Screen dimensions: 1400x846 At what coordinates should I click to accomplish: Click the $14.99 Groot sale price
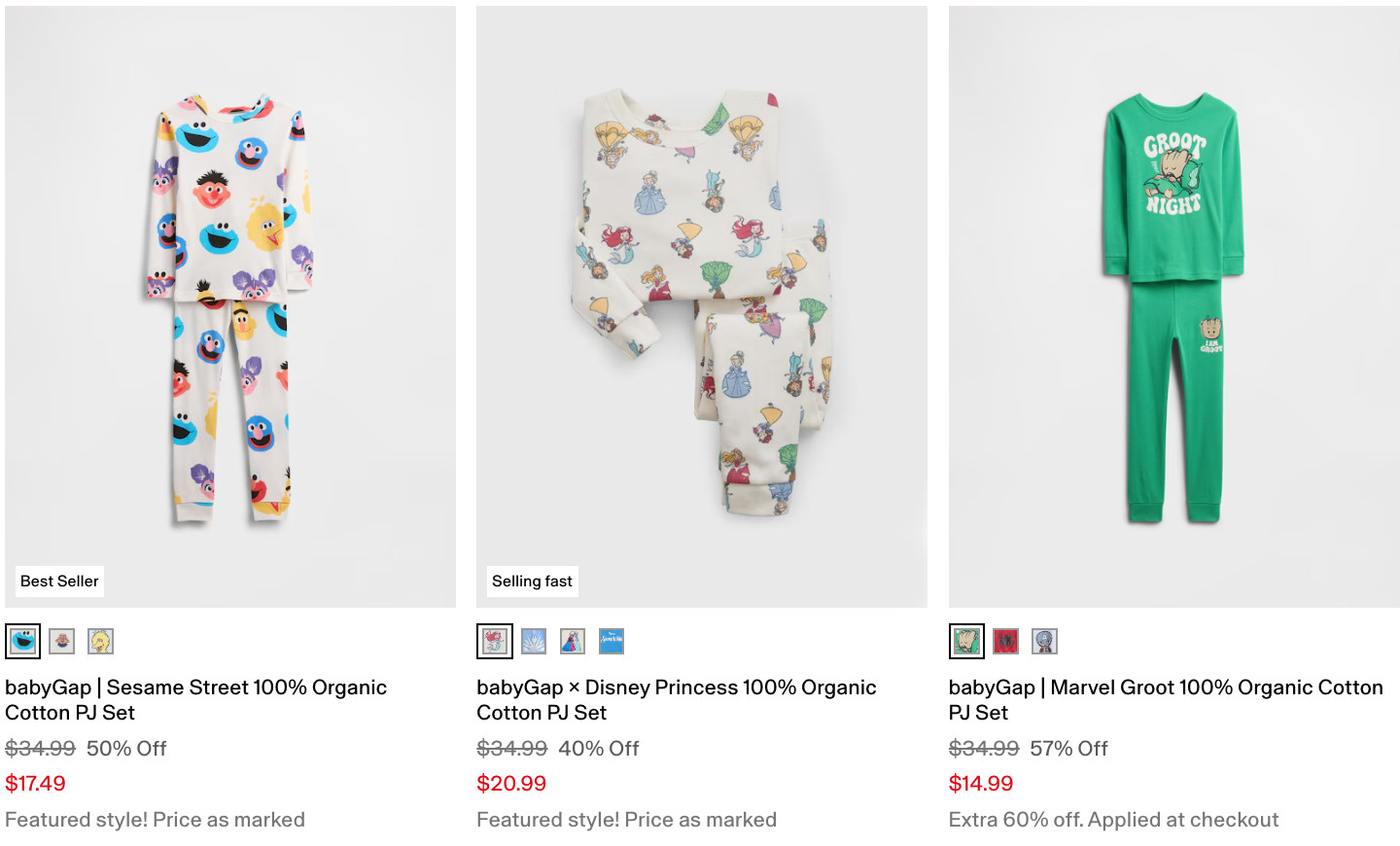pyautogui.click(x=980, y=784)
